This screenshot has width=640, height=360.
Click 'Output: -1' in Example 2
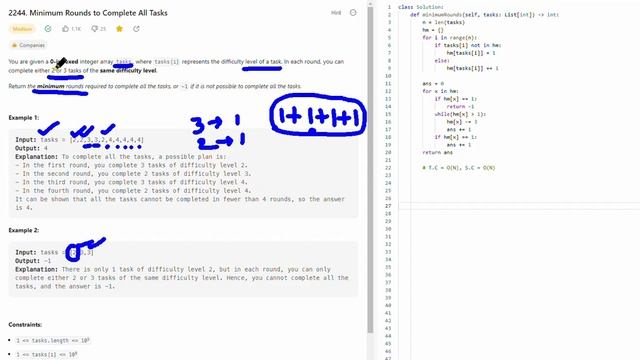coord(33,261)
